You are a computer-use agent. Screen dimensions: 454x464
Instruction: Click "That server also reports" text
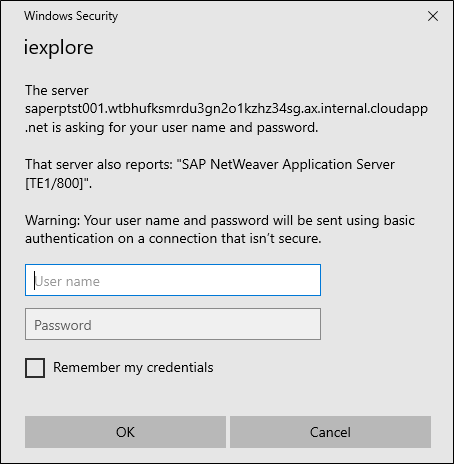(x=99, y=164)
